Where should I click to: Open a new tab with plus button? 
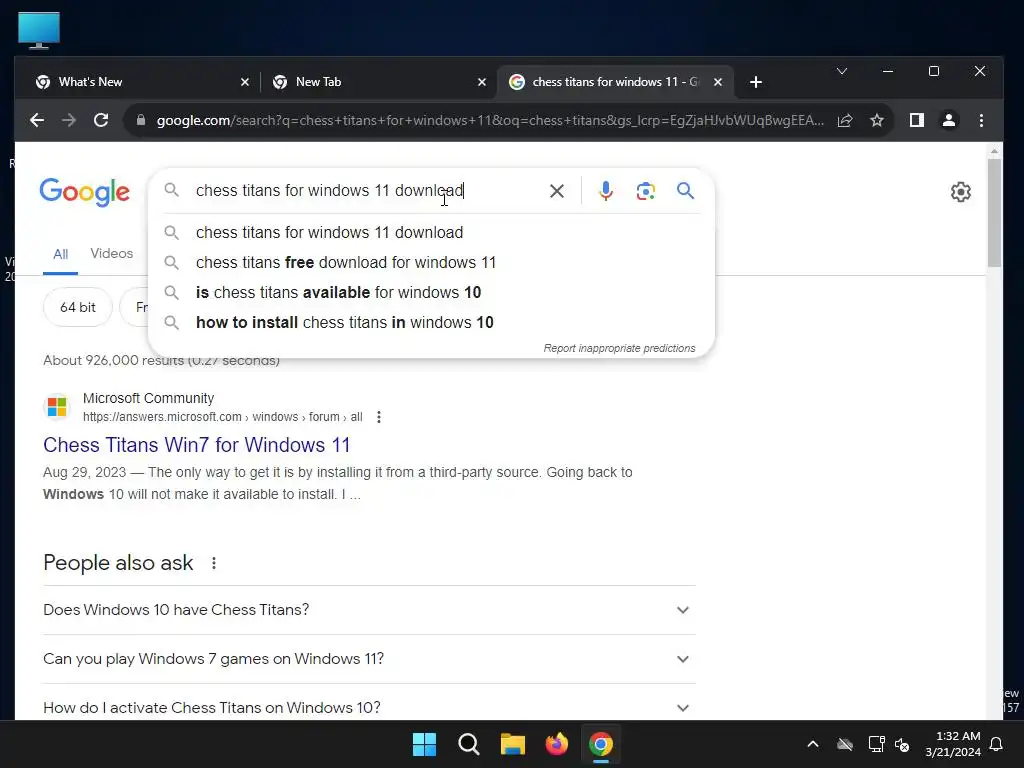coord(756,82)
